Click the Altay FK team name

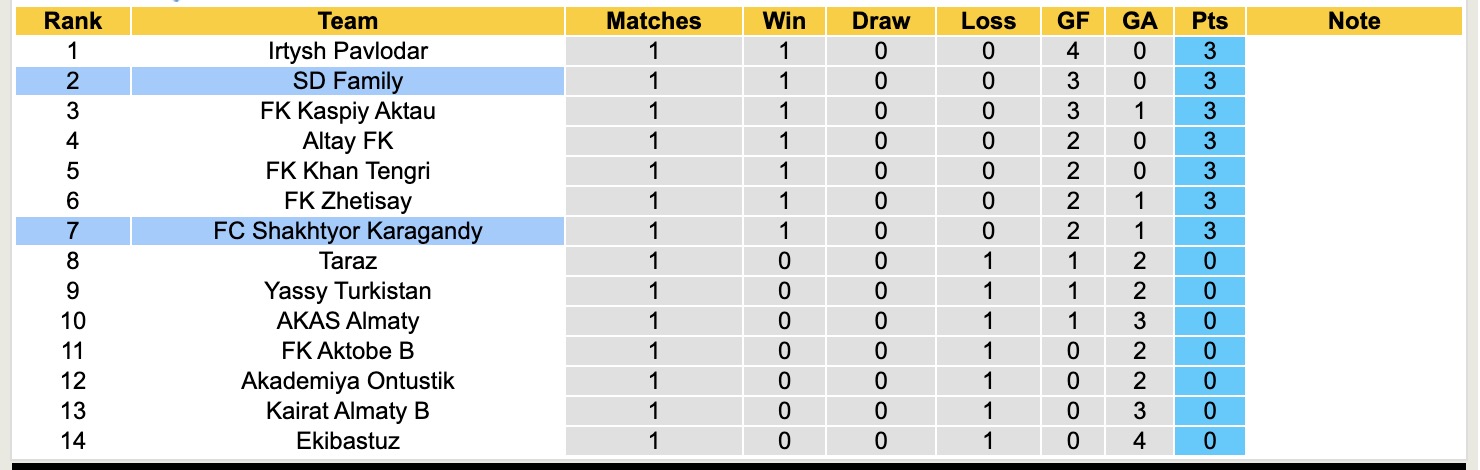pos(348,141)
